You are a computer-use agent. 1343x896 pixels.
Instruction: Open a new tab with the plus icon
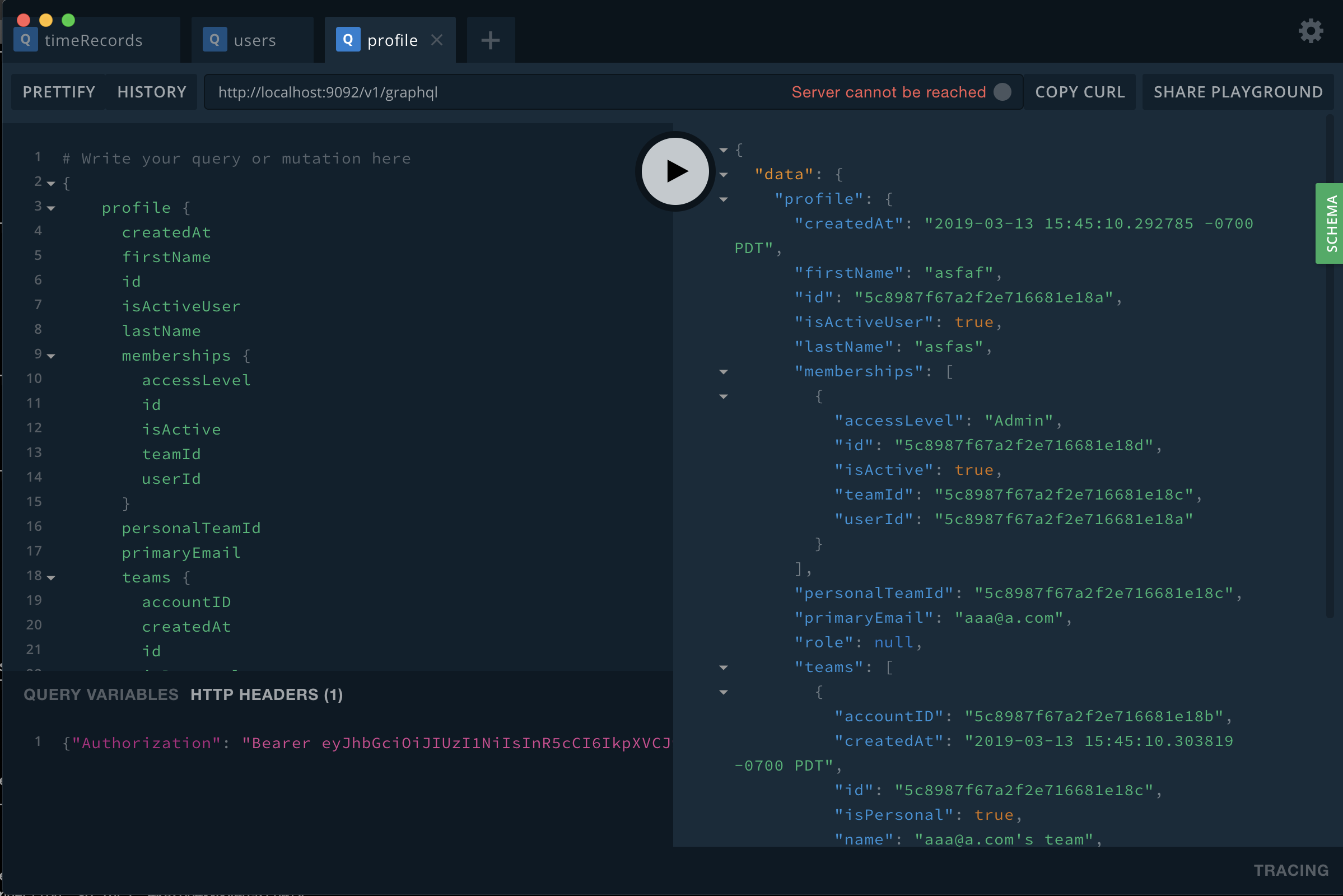[491, 39]
